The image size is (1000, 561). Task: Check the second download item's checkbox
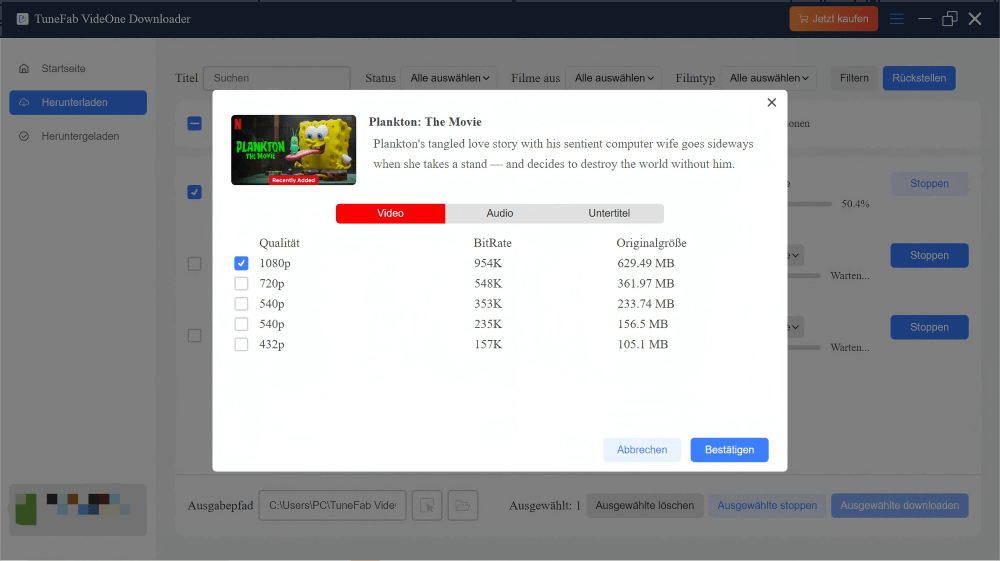[x=195, y=263]
